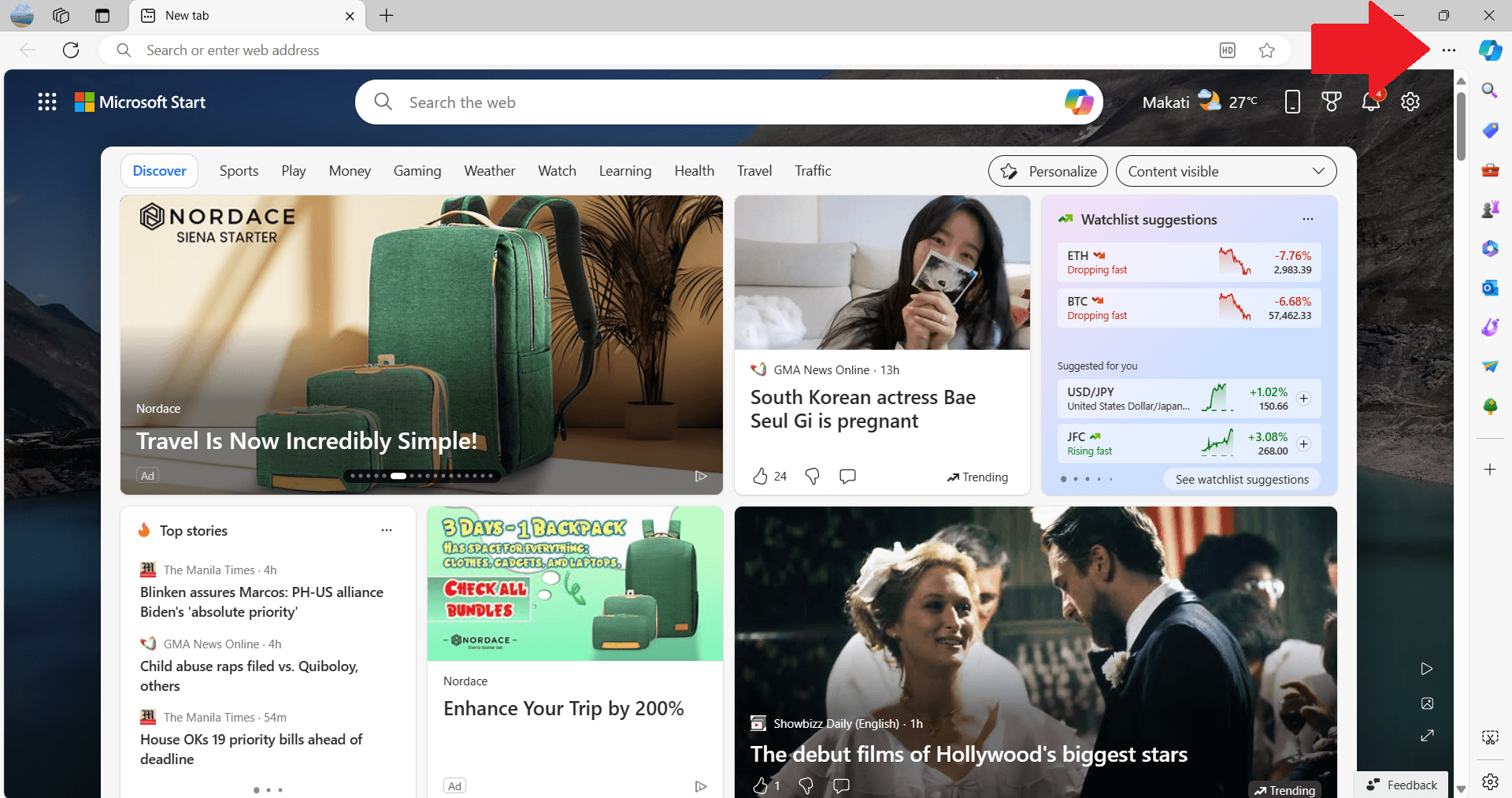Screen dimensions: 1512x798
Task: Open sidebar tree icon
Action: pyautogui.click(x=1489, y=406)
